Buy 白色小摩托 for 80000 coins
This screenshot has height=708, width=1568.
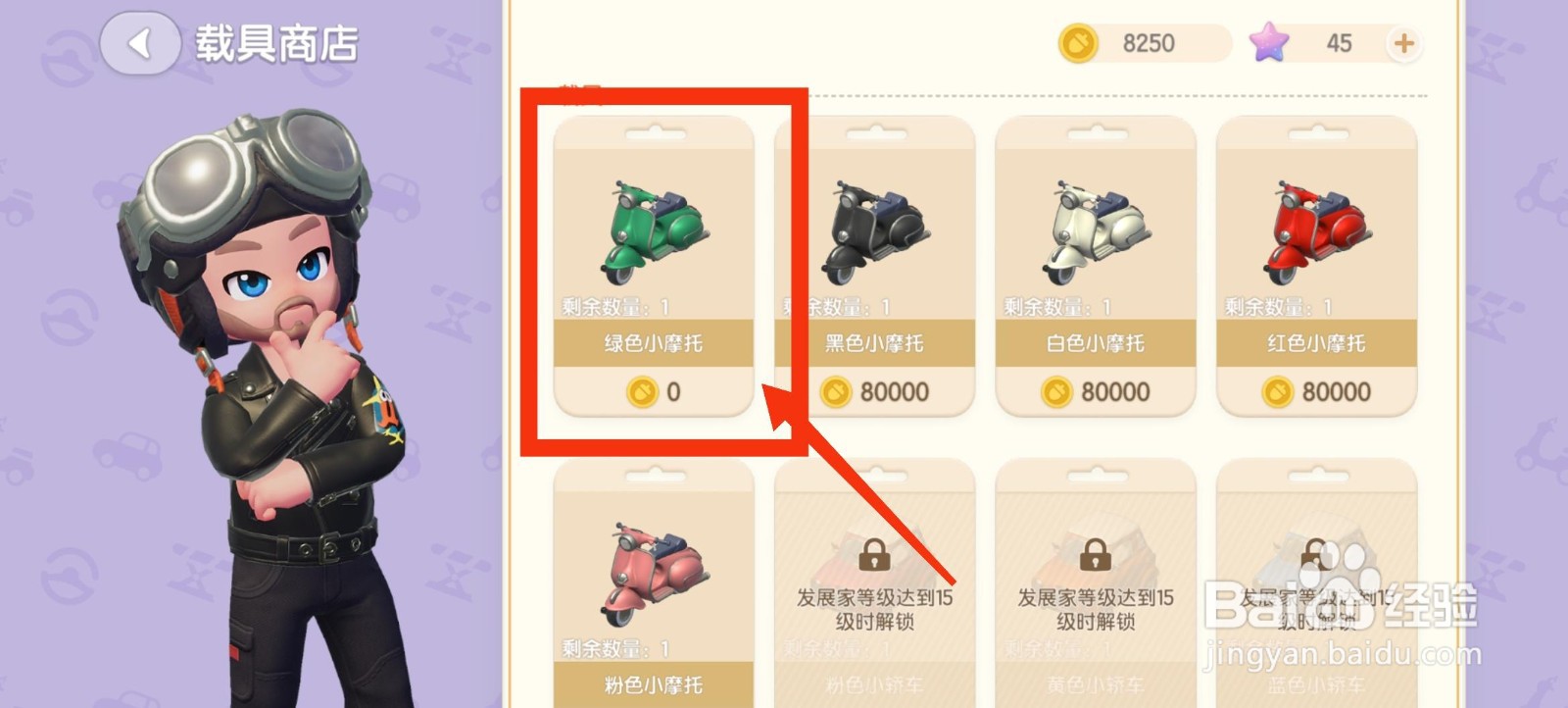[x=1096, y=391]
